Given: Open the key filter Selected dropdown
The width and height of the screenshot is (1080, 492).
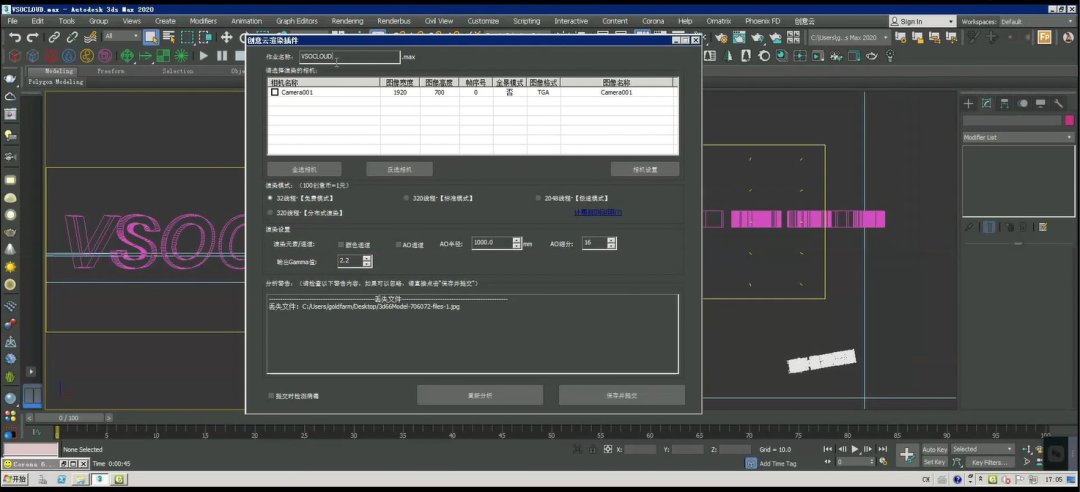Looking at the screenshot, I should 982,449.
